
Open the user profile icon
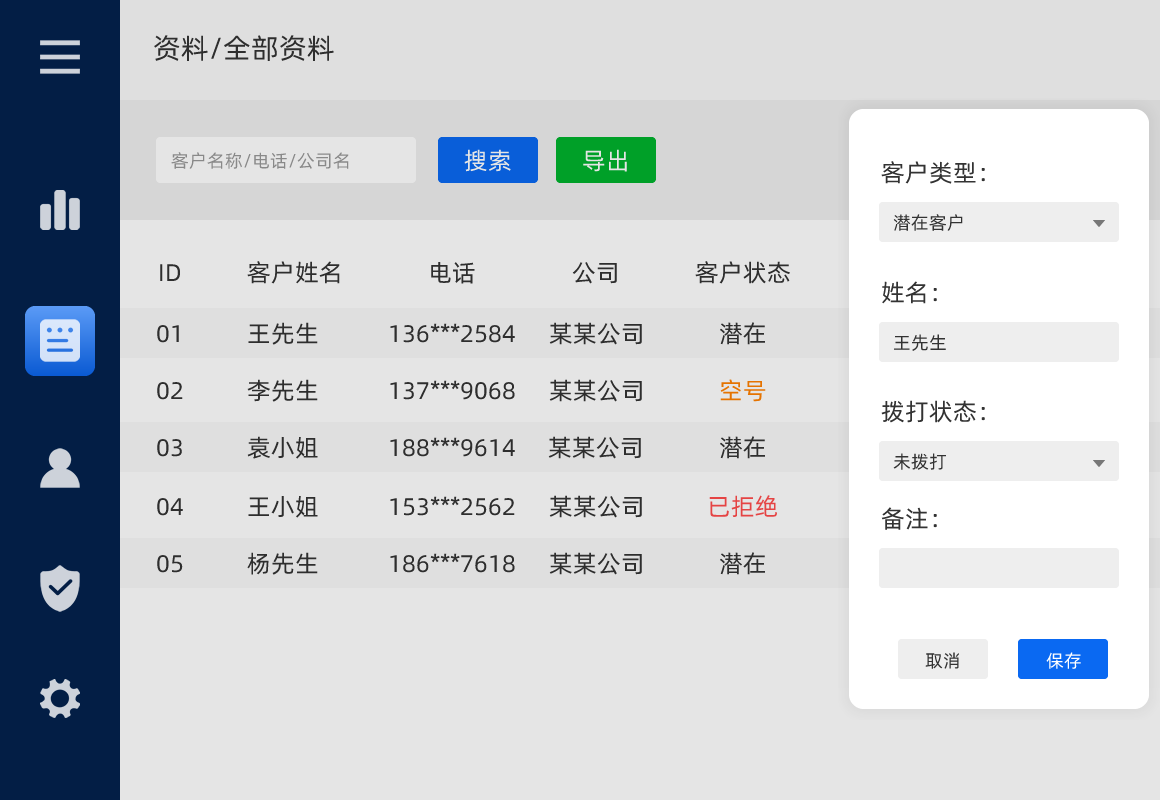[60, 468]
